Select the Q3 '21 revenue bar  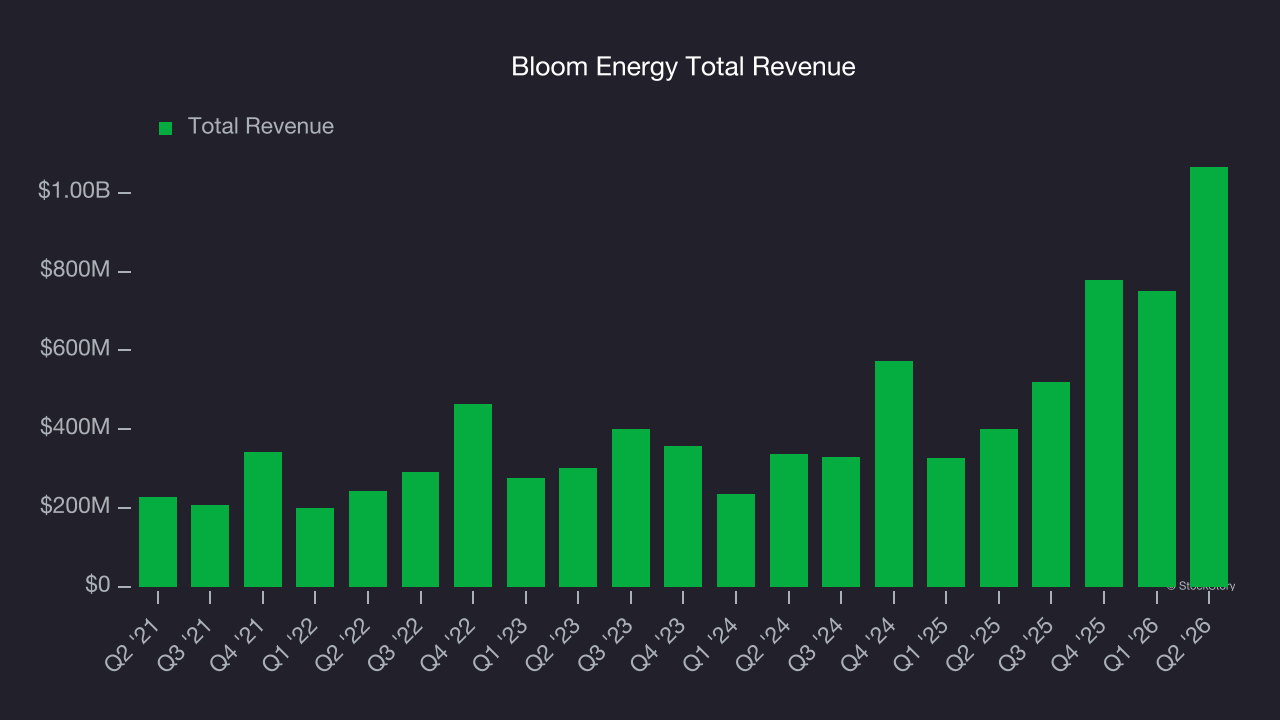210,546
